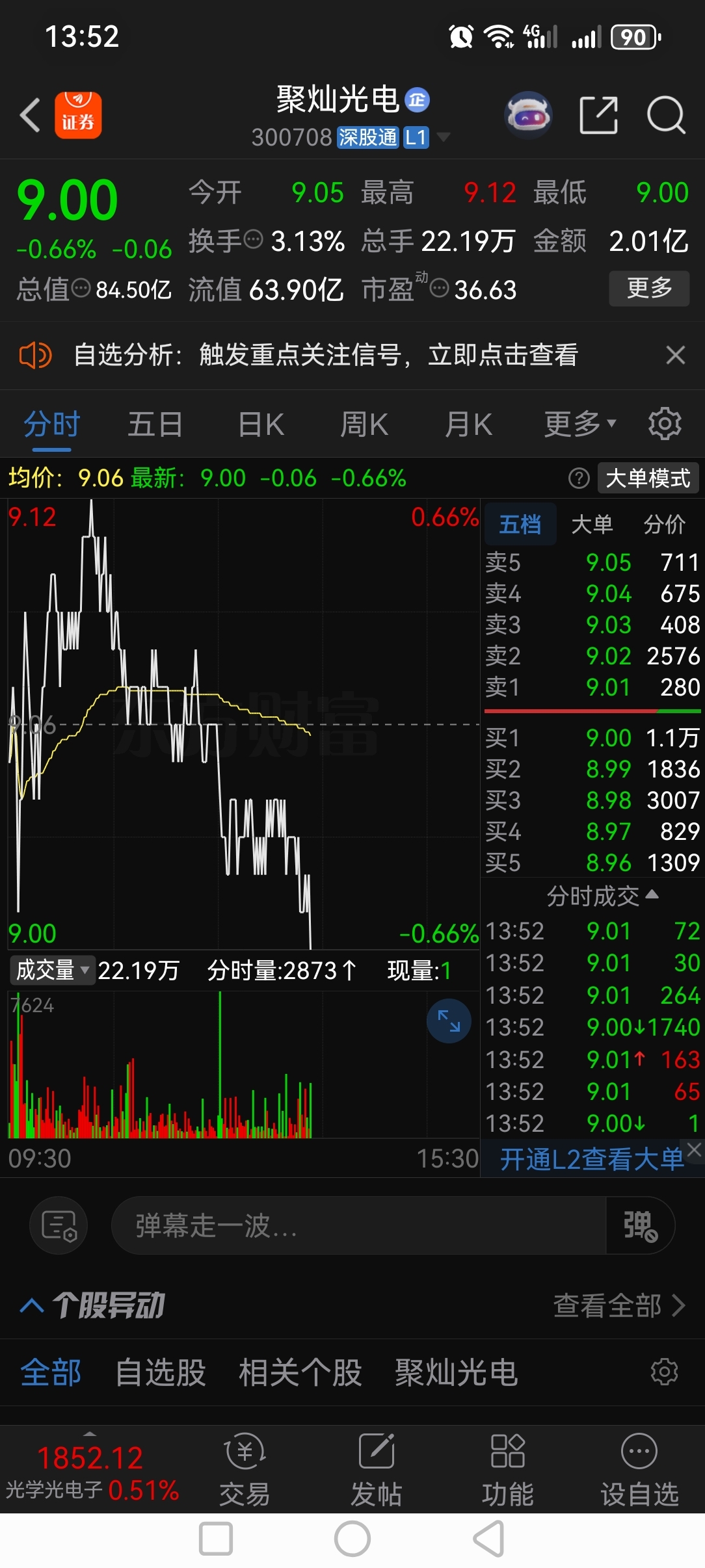Open chart settings gear icon
705x1568 pixels.
pyautogui.click(x=665, y=424)
